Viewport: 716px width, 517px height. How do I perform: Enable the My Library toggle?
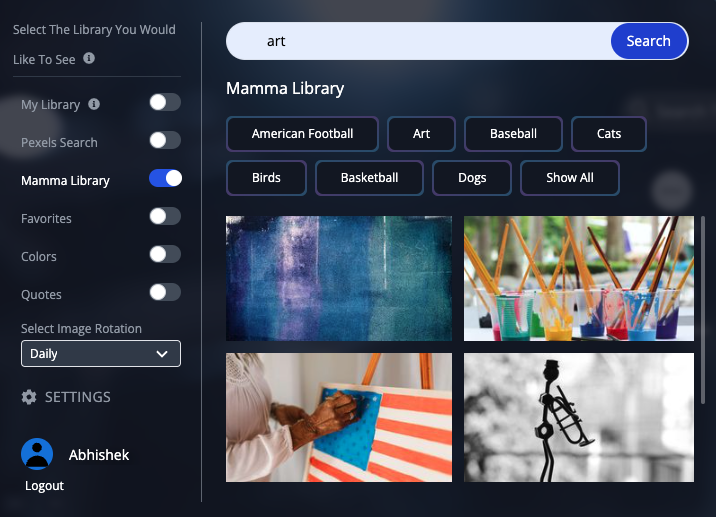[x=165, y=102]
